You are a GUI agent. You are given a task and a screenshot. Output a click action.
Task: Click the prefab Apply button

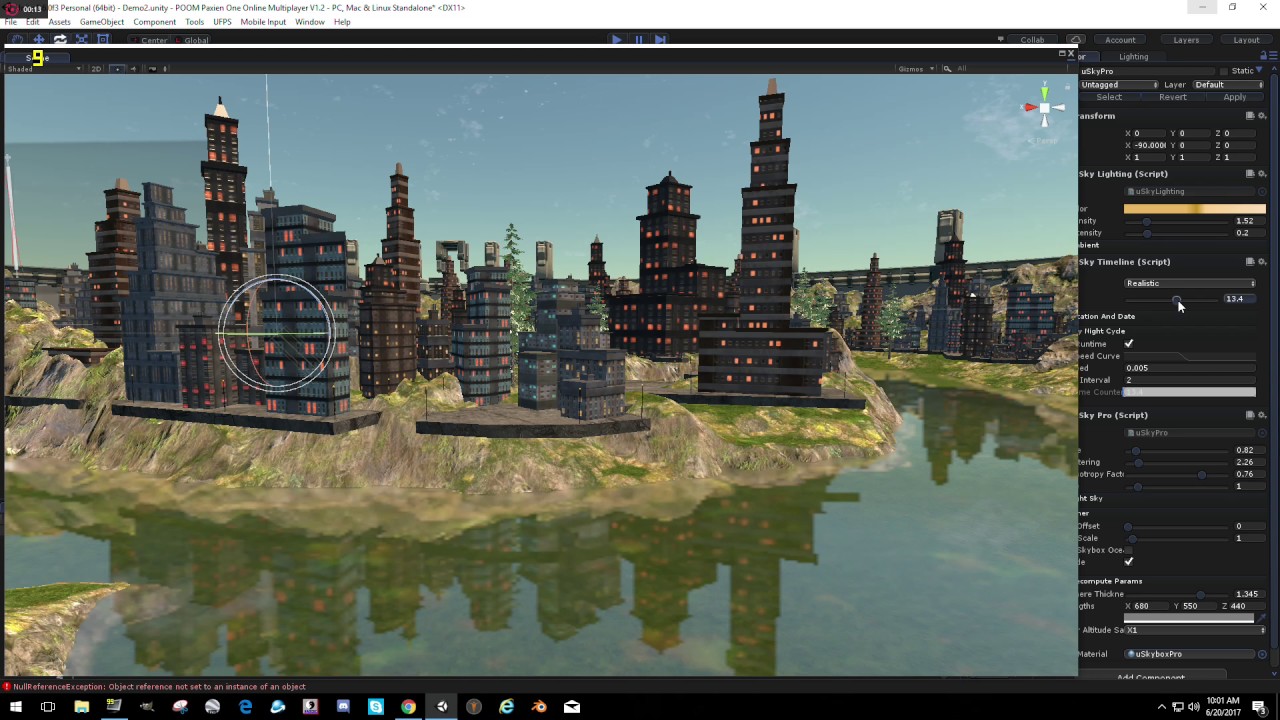point(1235,97)
